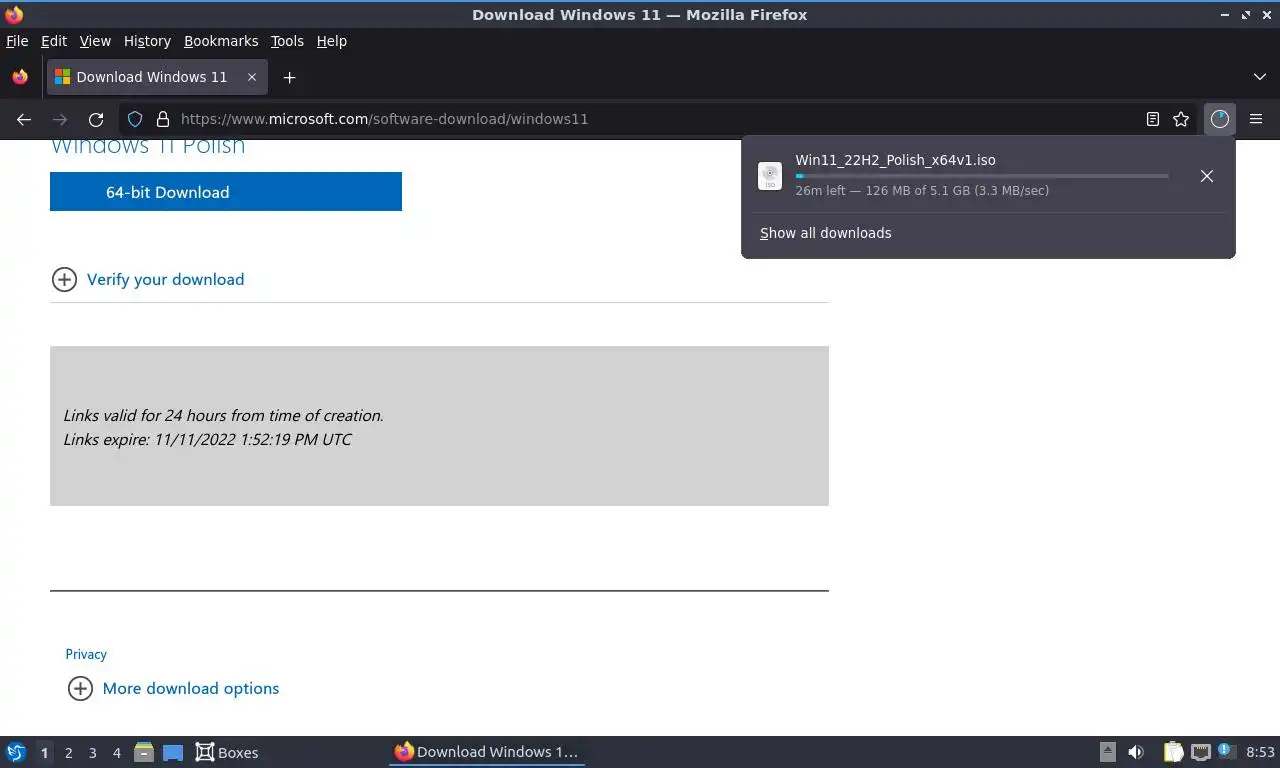Image resolution: width=1280 pixels, height=768 pixels.
Task: Open the Firefox hamburger application menu
Action: (1256, 119)
